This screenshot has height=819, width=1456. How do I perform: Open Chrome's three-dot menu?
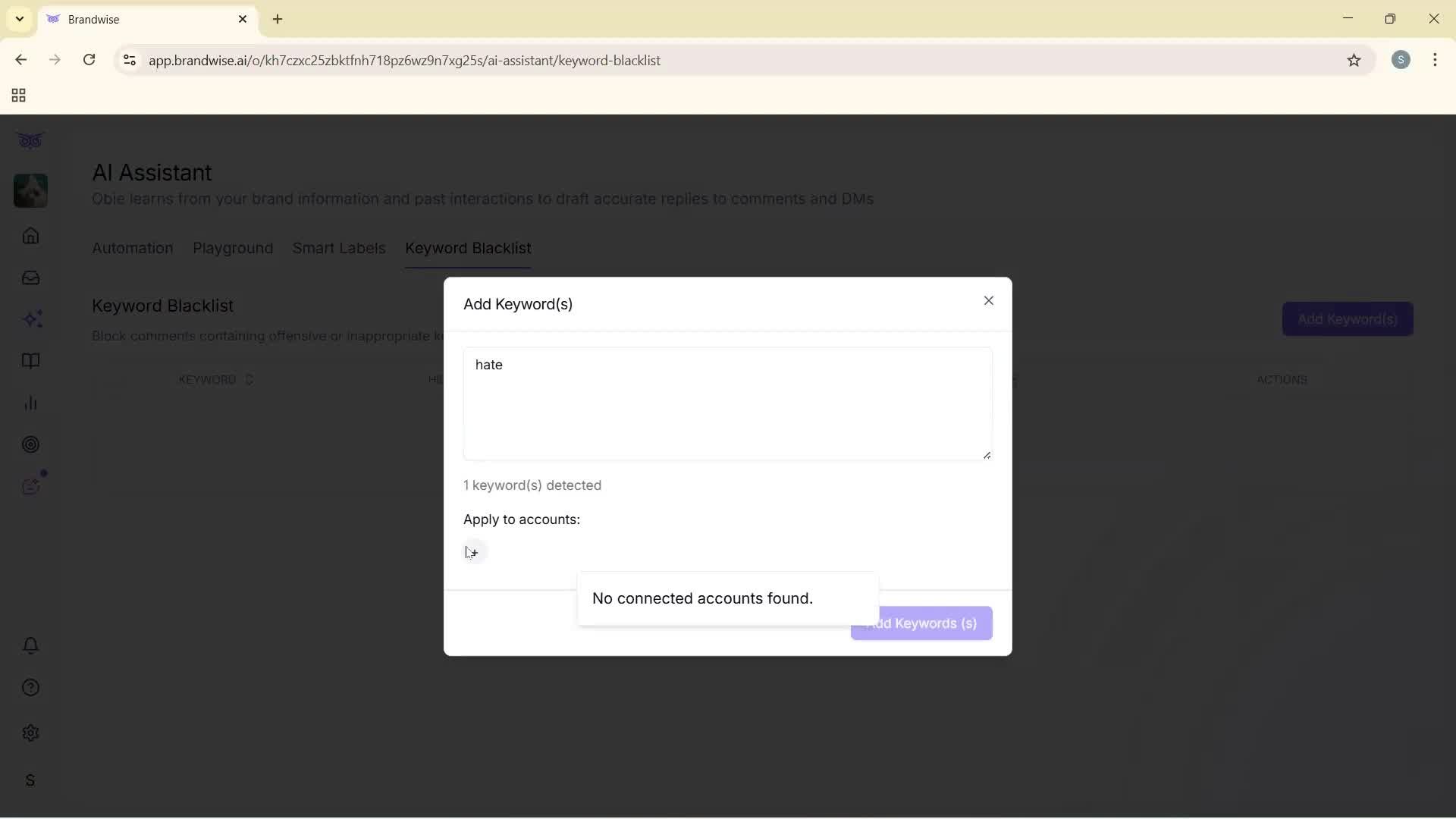click(1436, 60)
